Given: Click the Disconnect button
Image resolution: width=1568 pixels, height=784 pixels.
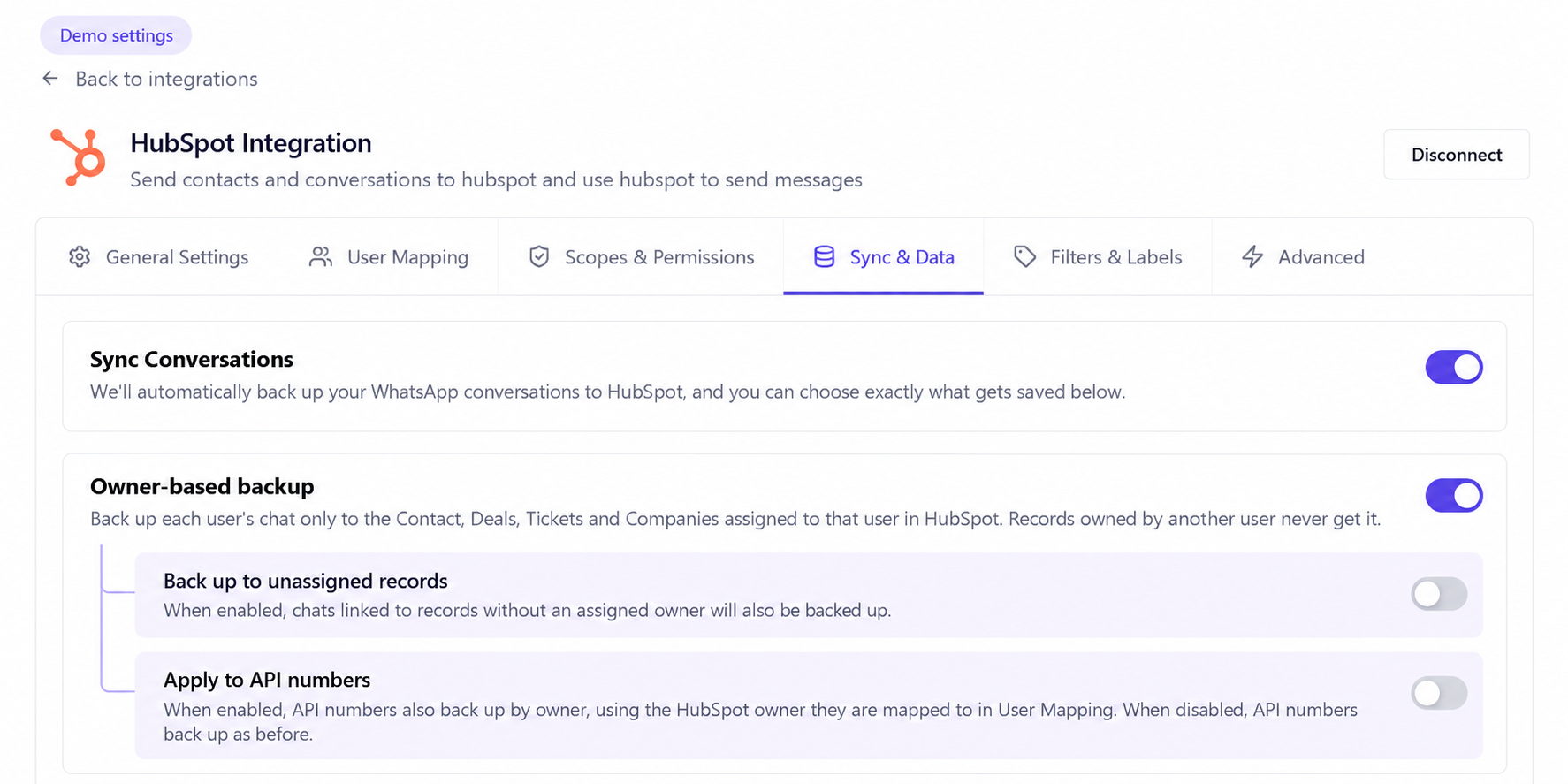Looking at the screenshot, I should [1457, 155].
